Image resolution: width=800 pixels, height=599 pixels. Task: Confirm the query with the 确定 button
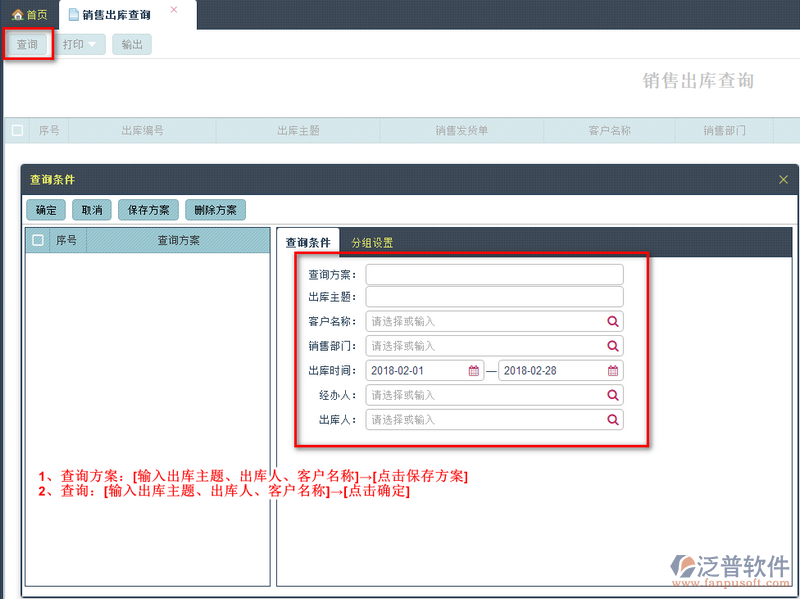point(45,210)
